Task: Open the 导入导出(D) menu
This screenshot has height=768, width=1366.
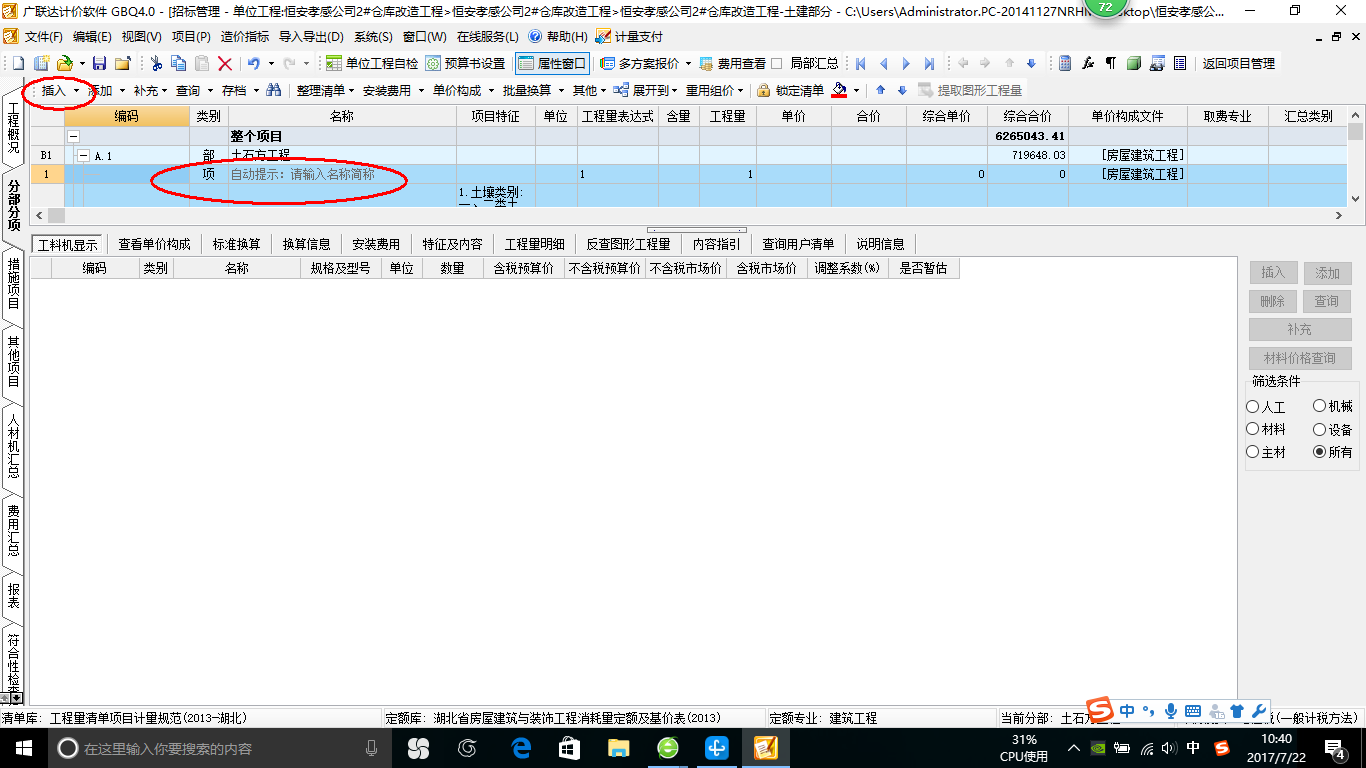Action: pyautogui.click(x=311, y=37)
